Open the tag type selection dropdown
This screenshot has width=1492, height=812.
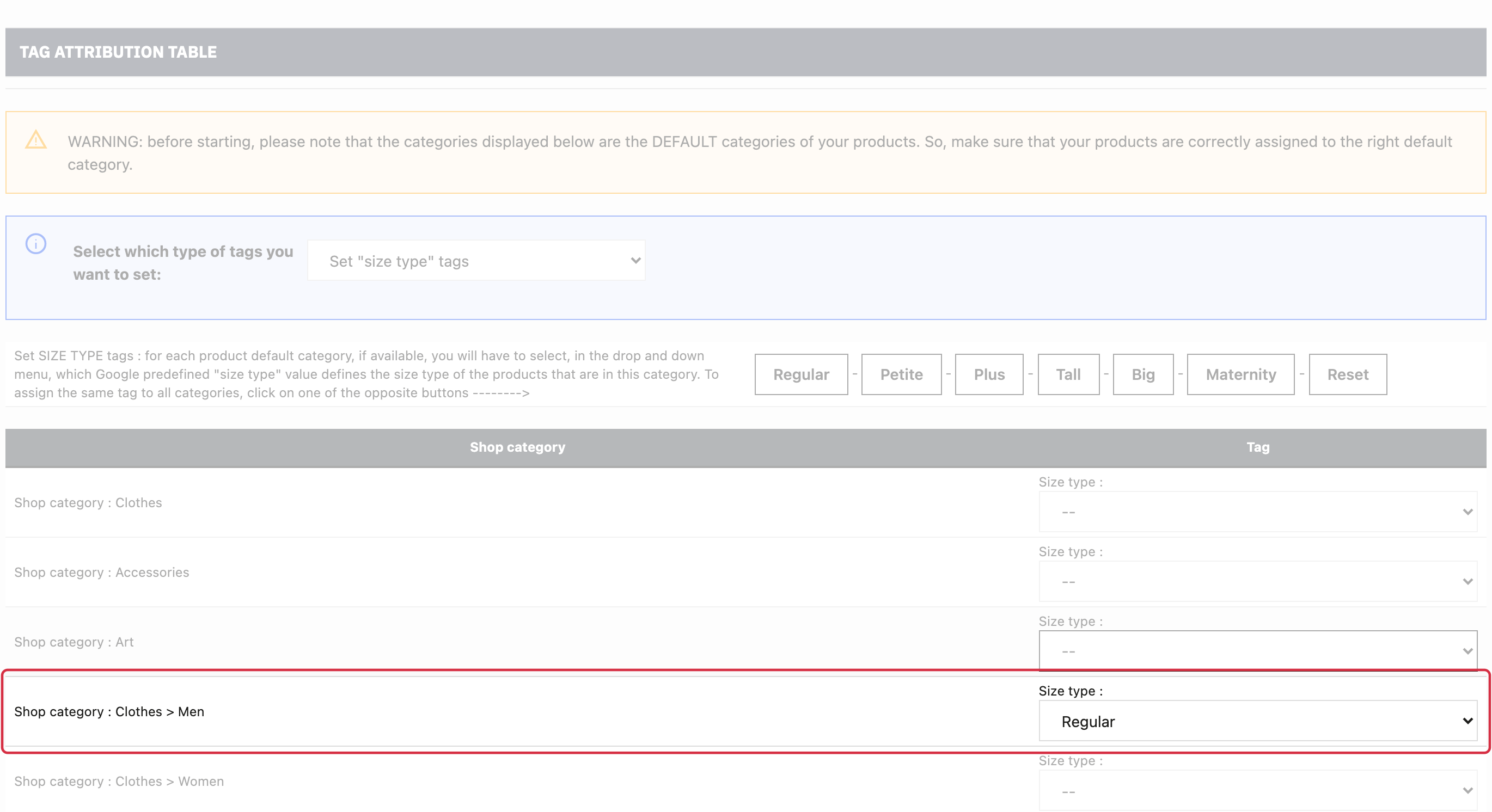tap(476, 261)
